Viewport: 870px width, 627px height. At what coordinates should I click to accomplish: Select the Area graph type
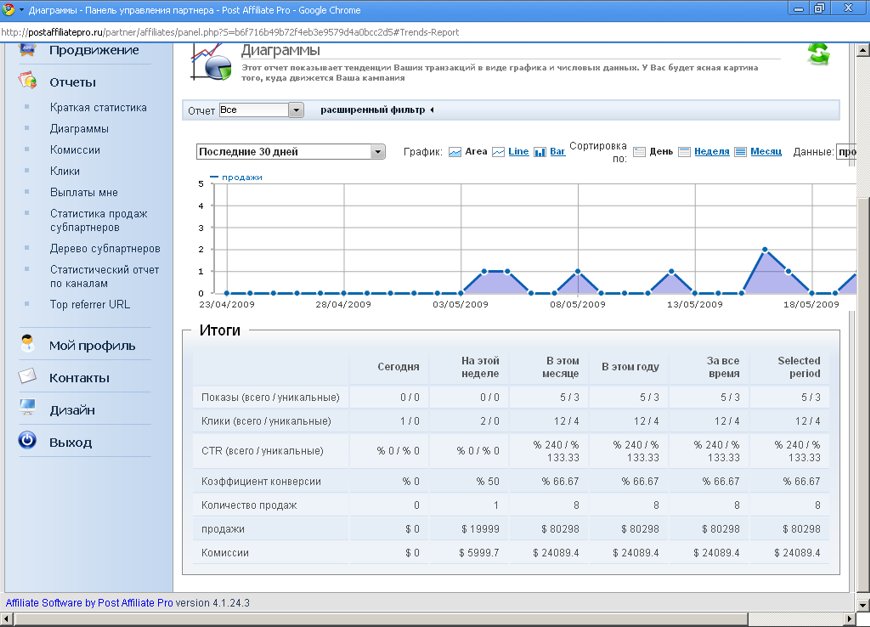pos(476,152)
